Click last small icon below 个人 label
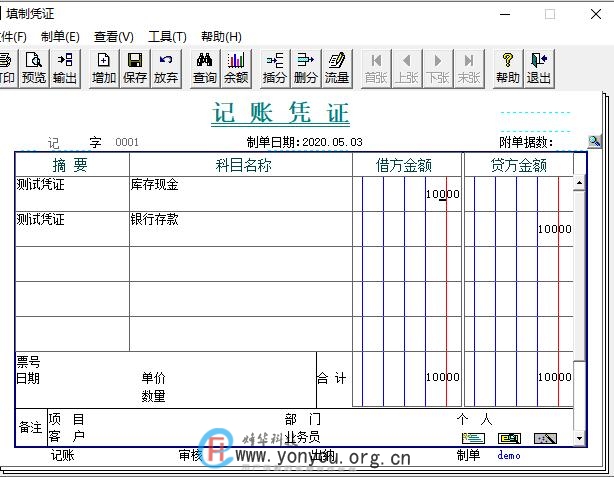The width and height of the screenshot is (614, 477). coord(545,438)
